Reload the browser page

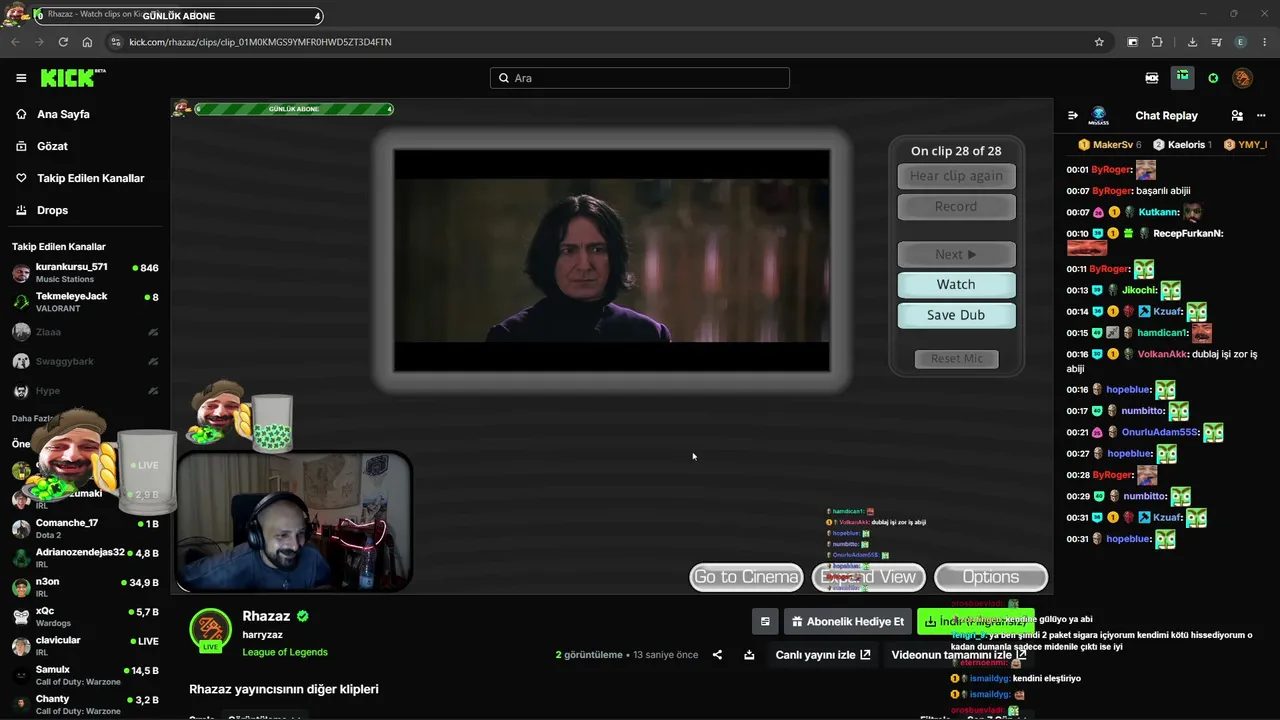[x=63, y=42]
